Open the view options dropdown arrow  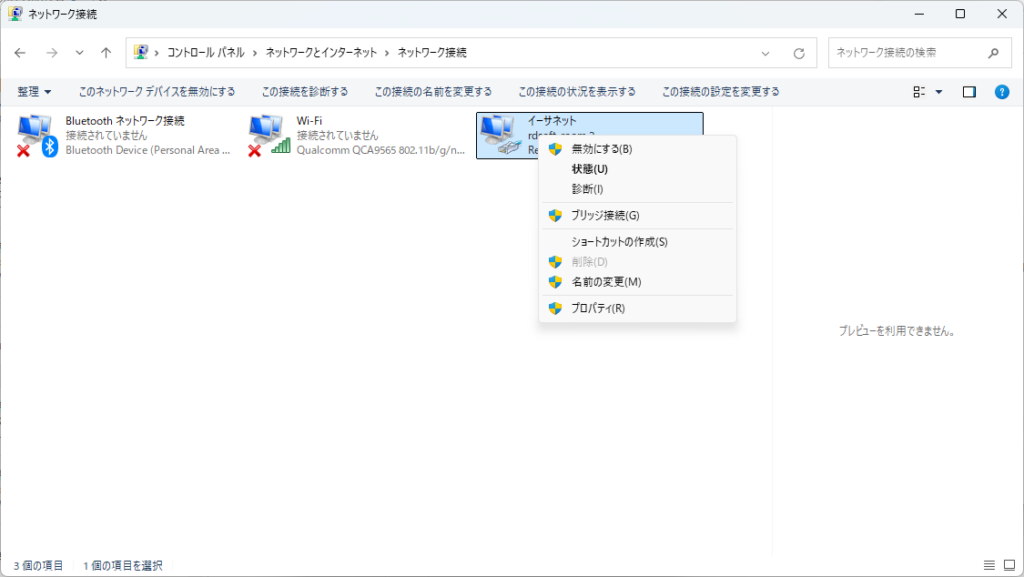point(939,92)
